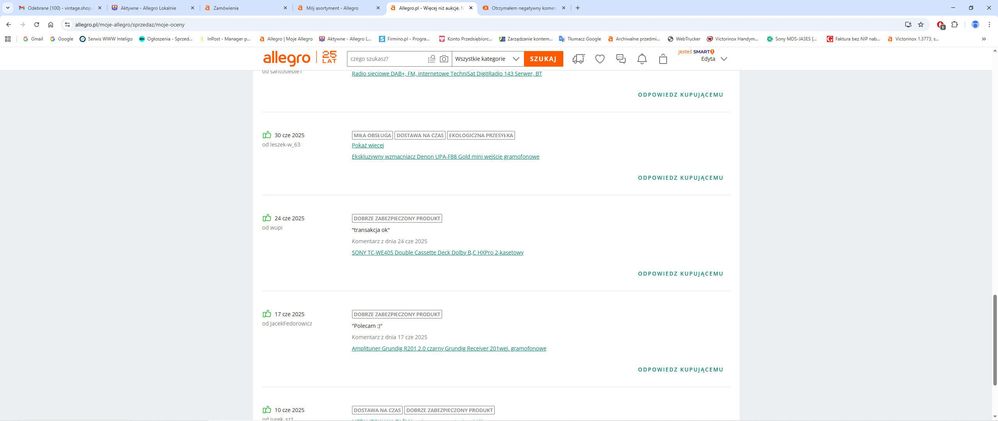Click the barcode scan icon in search box

[x=432, y=59]
